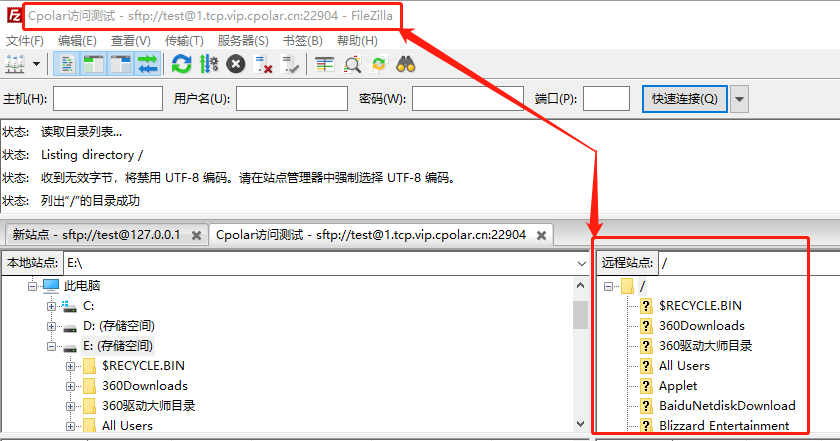840x441 pixels.
Task: Open the 编辑(E) menu
Action: tap(77, 41)
